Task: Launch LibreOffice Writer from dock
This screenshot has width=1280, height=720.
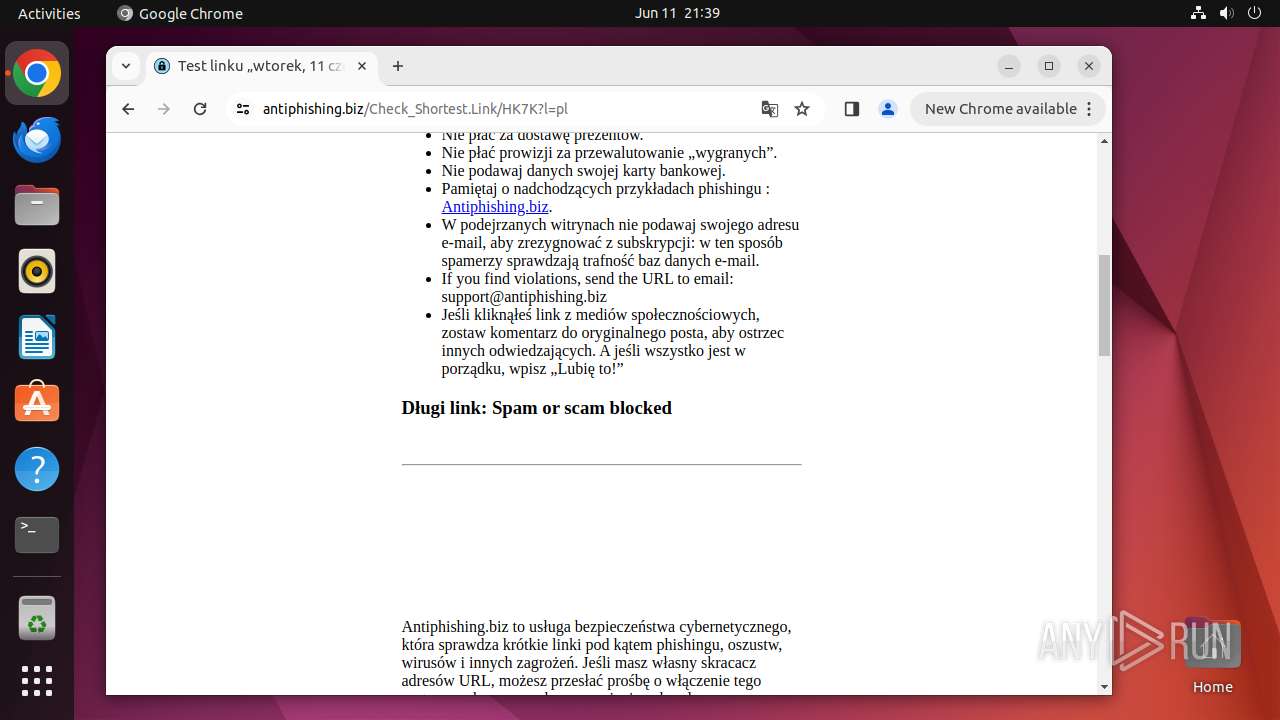Action: click(x=37, y=337)
